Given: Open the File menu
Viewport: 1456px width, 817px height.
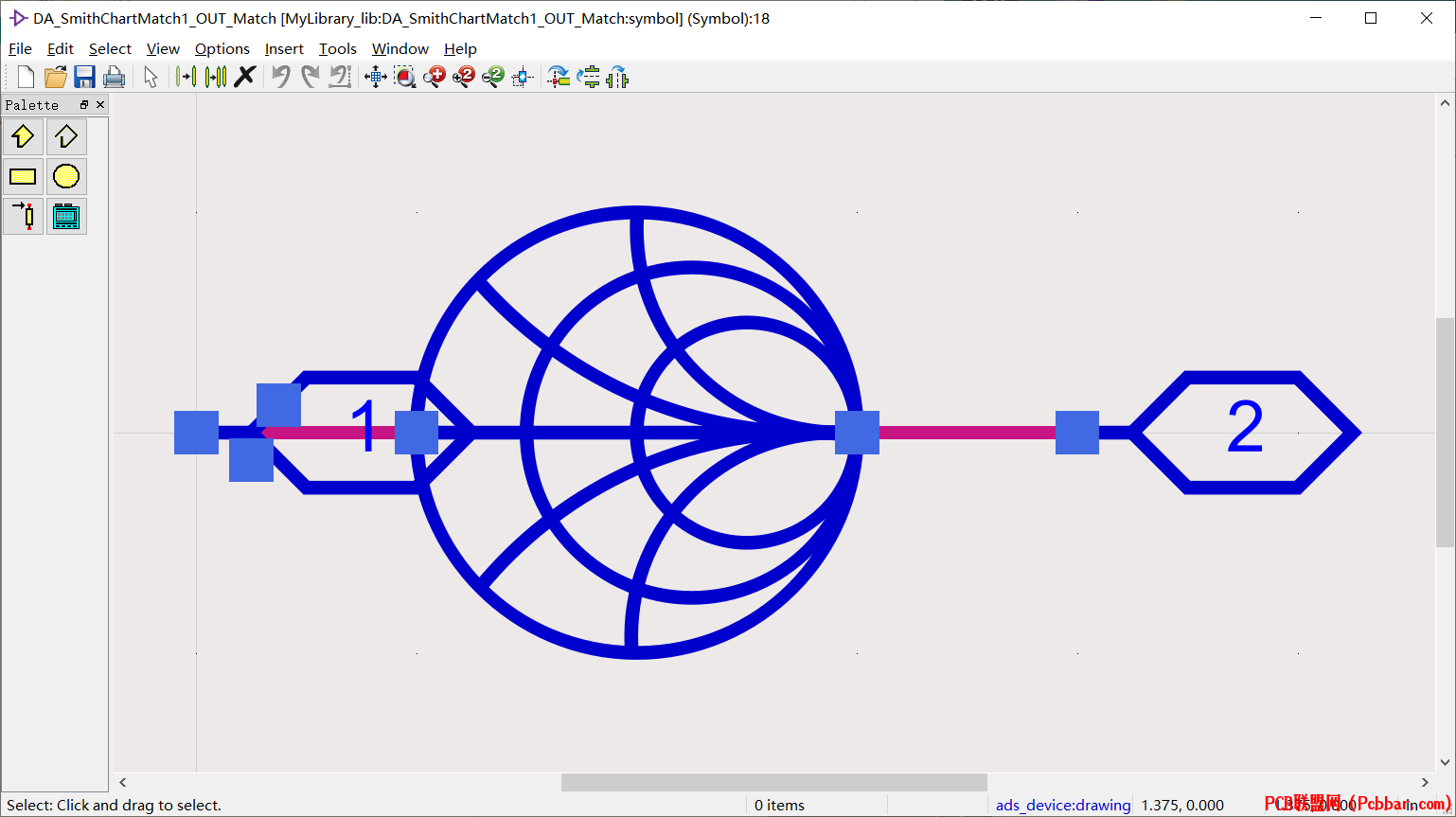Looking at the screenshot, I should 20,49.
